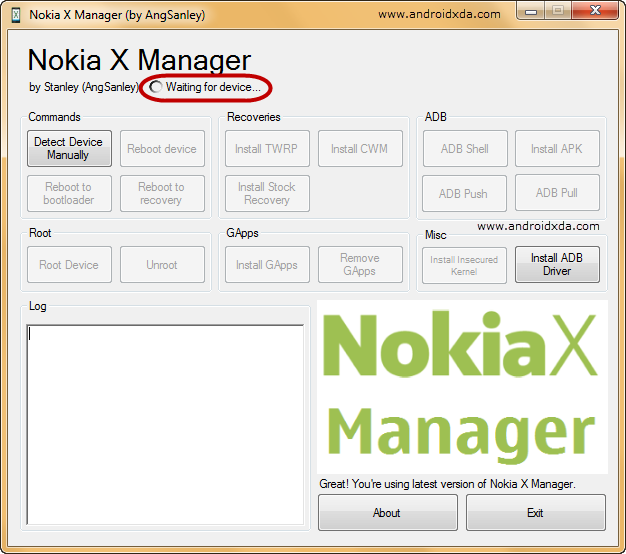Viewport: 626px width, 554px height.
Task: Select the Reboot device button
Action: click(x=162, y=148)
